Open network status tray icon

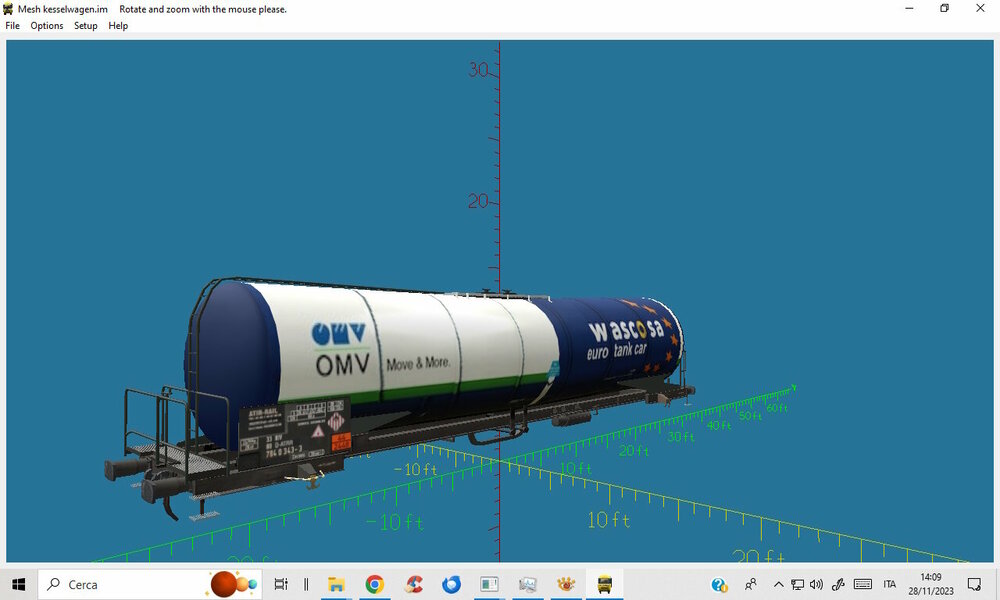[797, 584]
